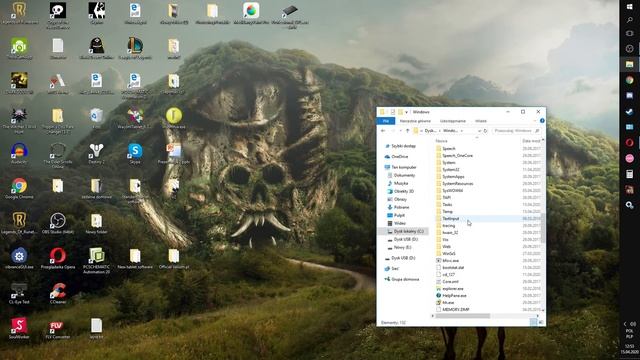Open recent locations dropdown arrow

(400, 131)
